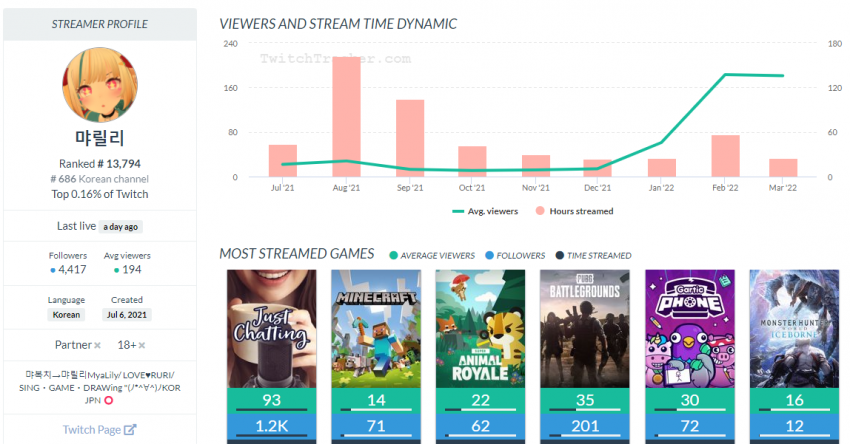The height and width of the screenshot is (444, 850).
Task: Click the Feb '22 hours streamed bar
Action: [x=725, y=156]
